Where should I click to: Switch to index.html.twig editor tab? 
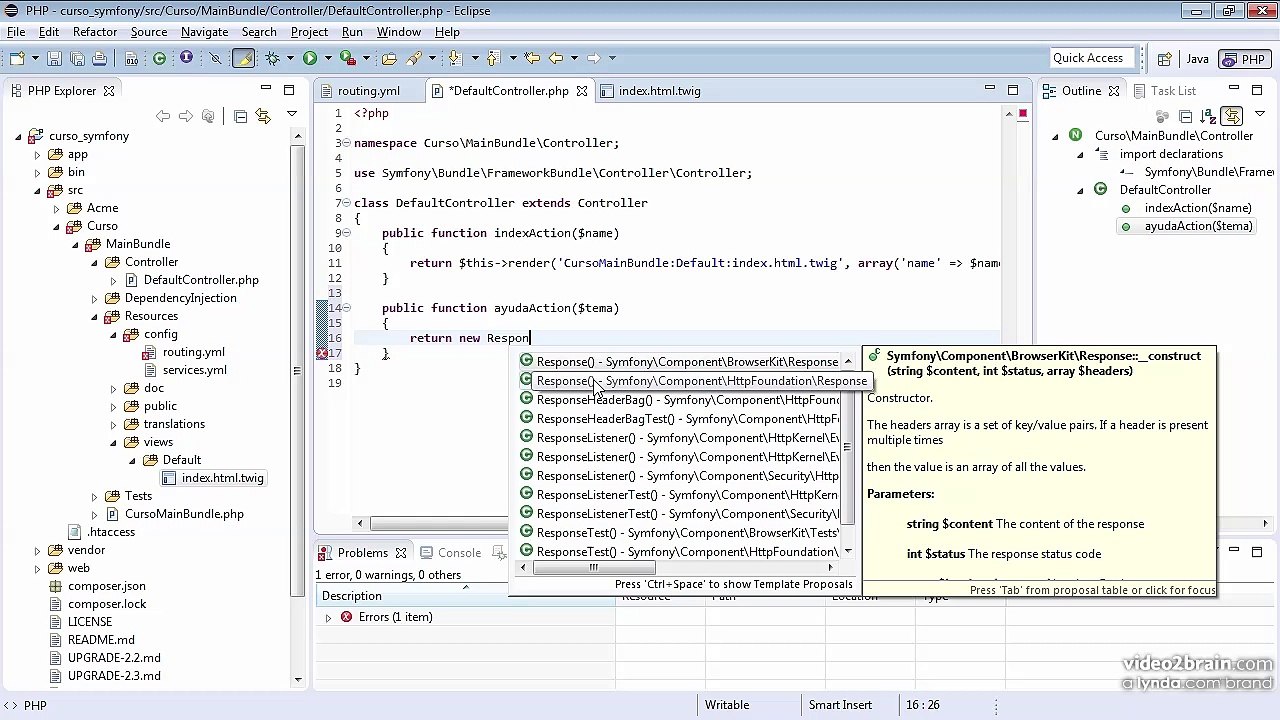[x=659, y=91]
